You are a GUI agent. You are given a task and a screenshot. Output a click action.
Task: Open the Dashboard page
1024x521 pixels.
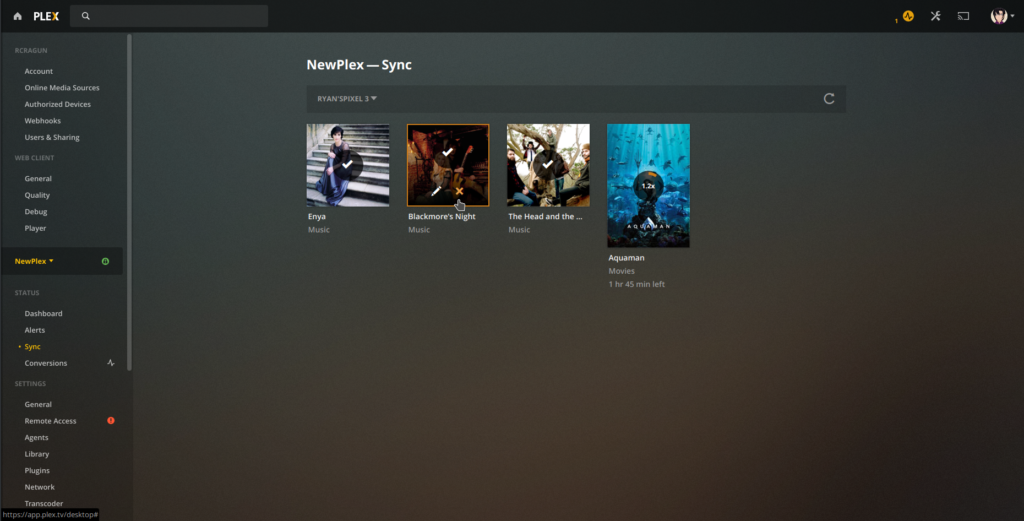tap(44, 313)
